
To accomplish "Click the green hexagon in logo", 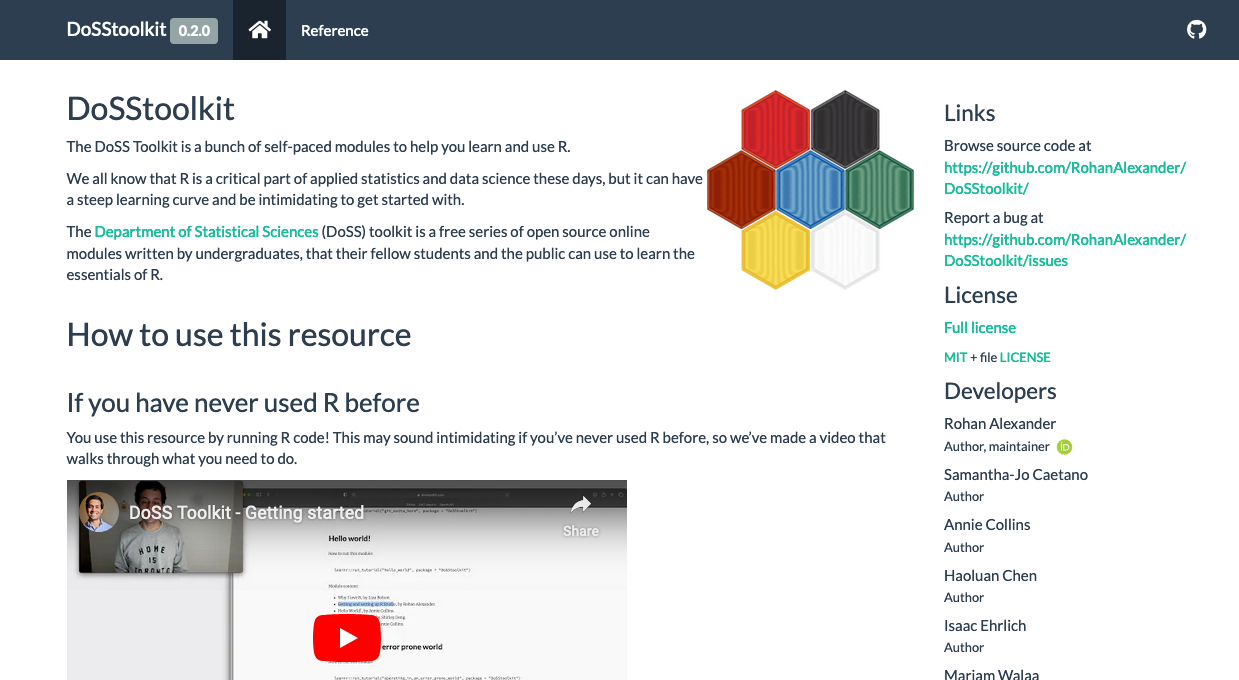I will coord(880,190).
